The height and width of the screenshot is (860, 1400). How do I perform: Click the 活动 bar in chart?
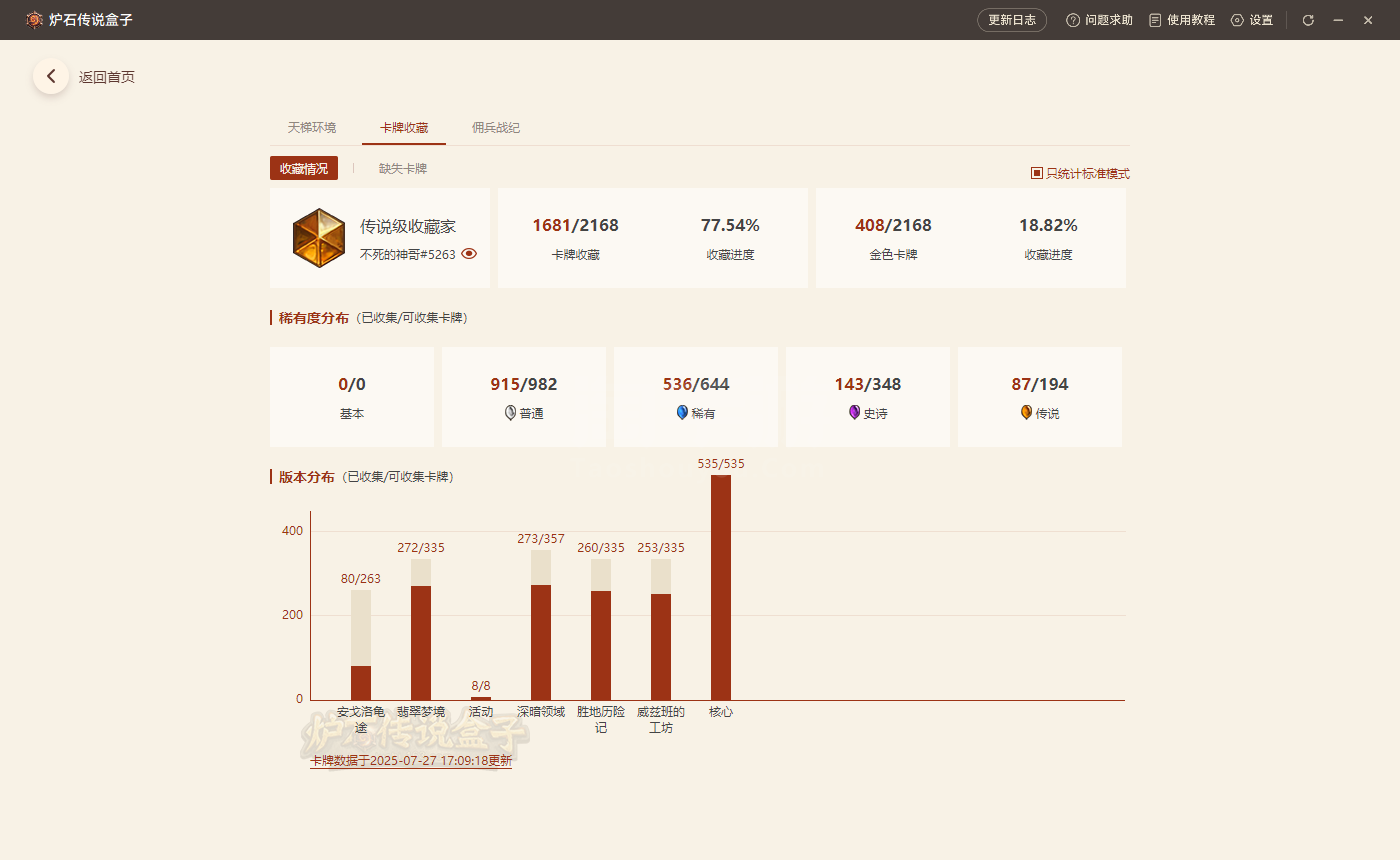pos(481,698)
